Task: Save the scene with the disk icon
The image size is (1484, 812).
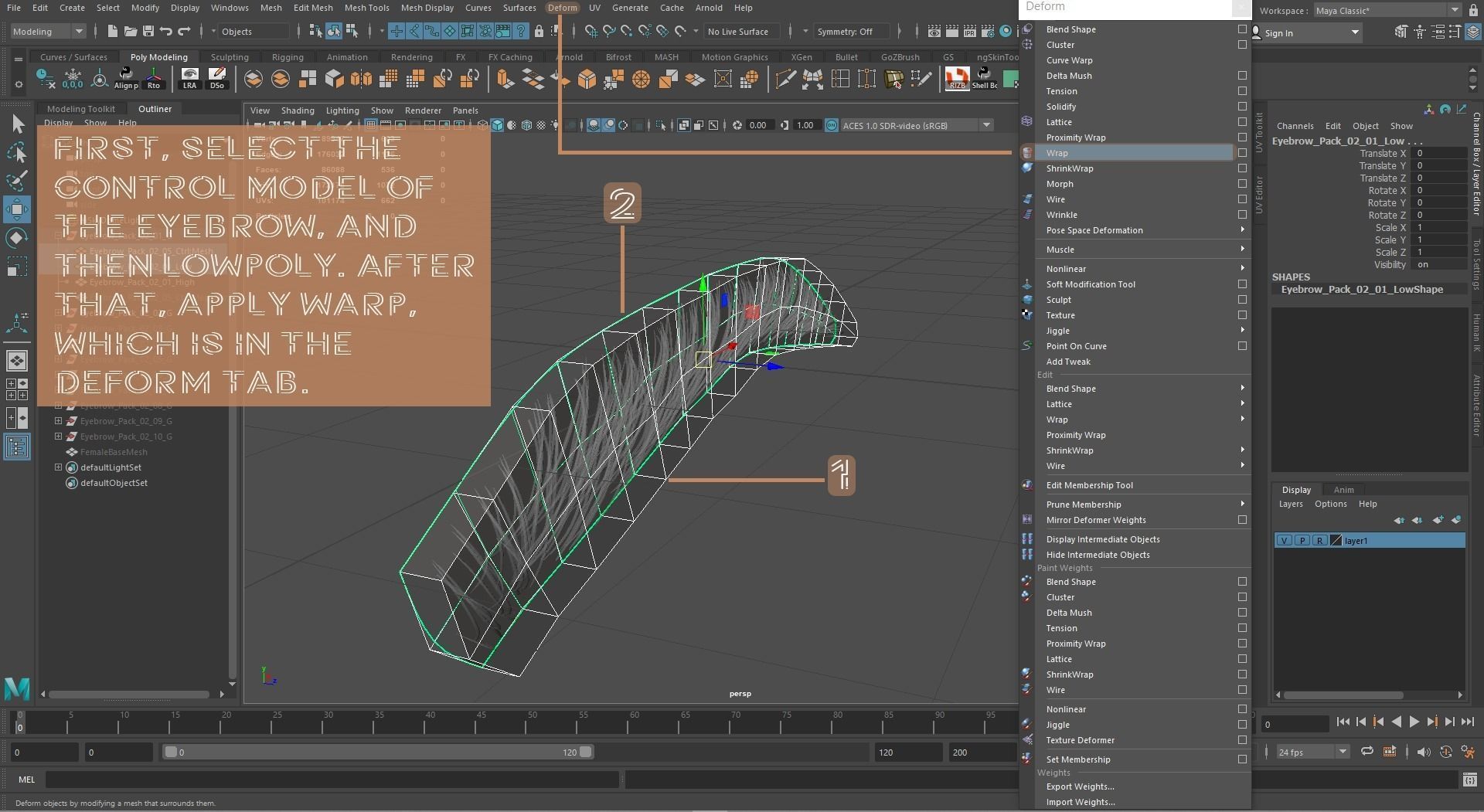Action: coord(148,31)
